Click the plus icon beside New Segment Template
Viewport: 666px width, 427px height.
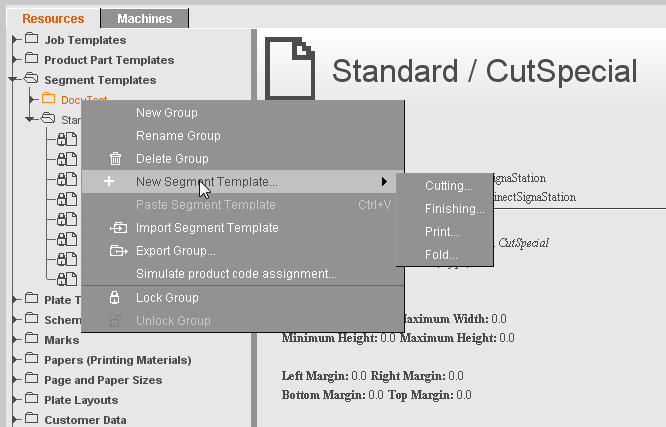coord(110,182)
